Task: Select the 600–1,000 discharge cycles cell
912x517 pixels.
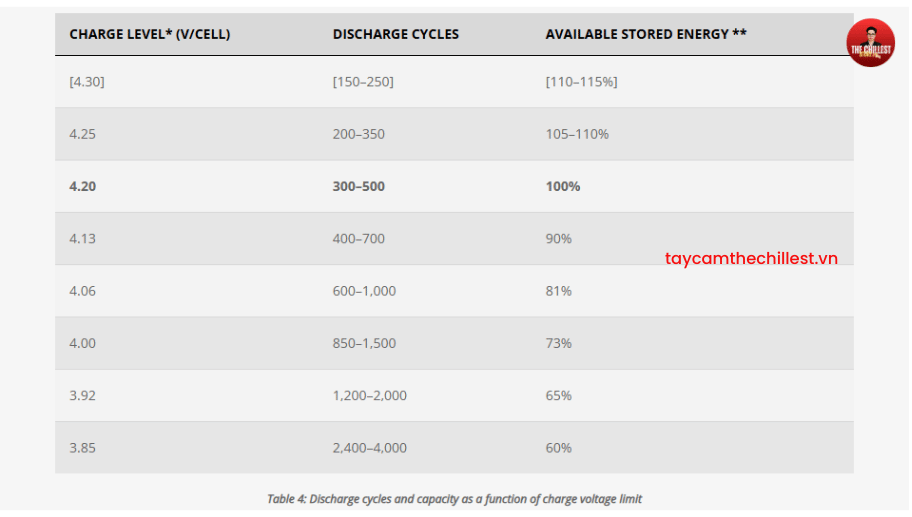Action: click(x=364, y=291)
